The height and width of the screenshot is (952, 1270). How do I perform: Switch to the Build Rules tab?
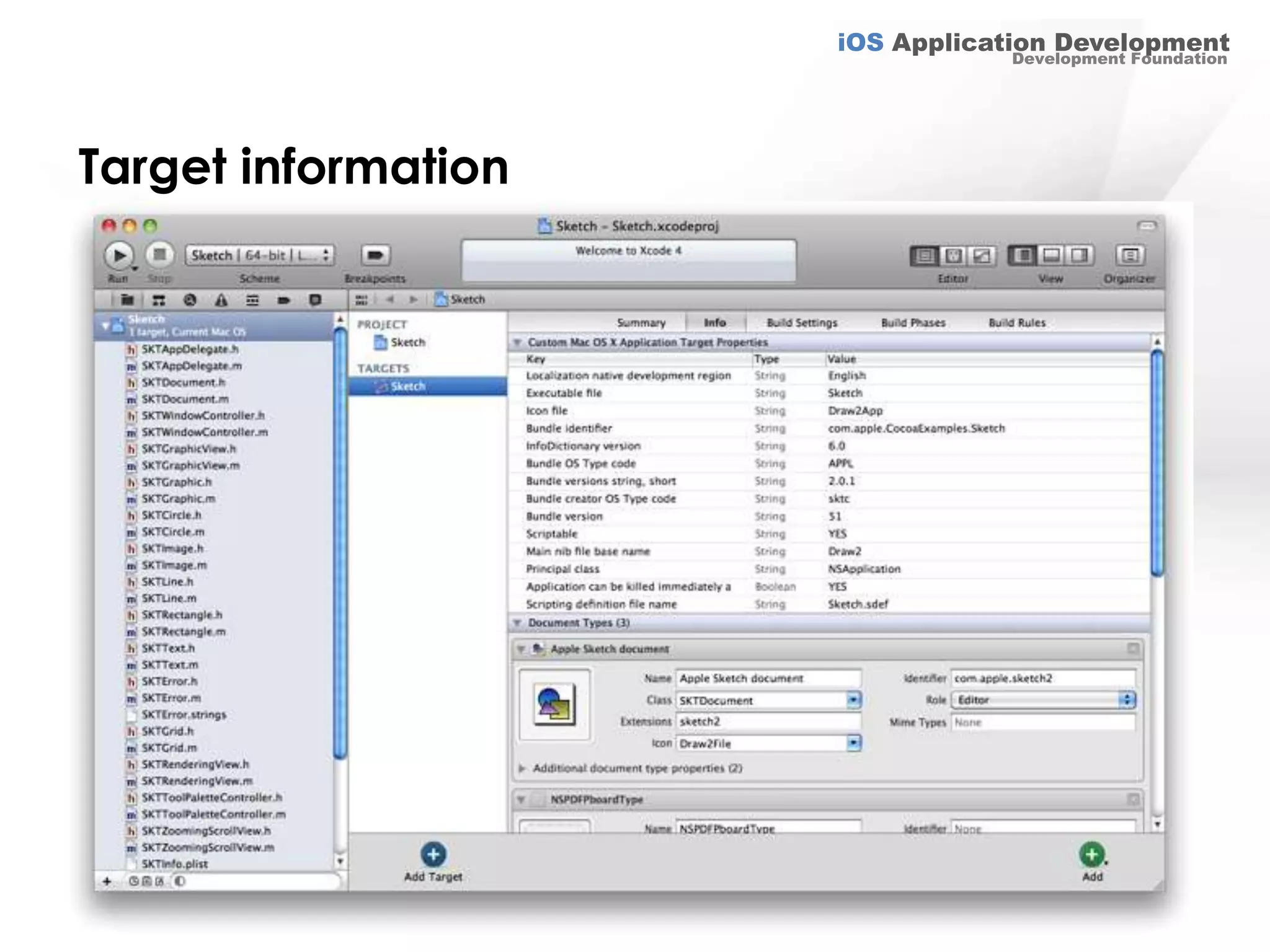click(x=1017, y=323)
